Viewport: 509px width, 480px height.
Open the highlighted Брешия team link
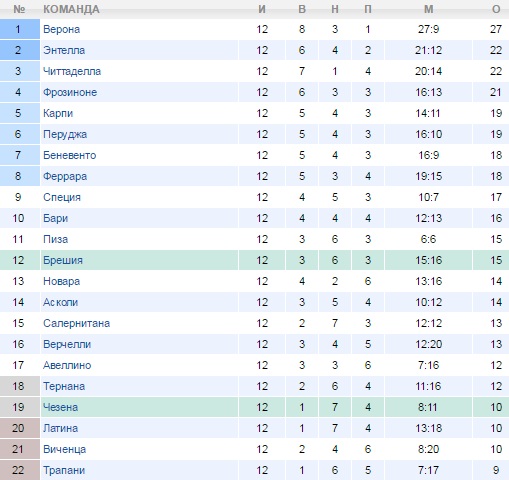pyautogui.click(x=63, y=260)
